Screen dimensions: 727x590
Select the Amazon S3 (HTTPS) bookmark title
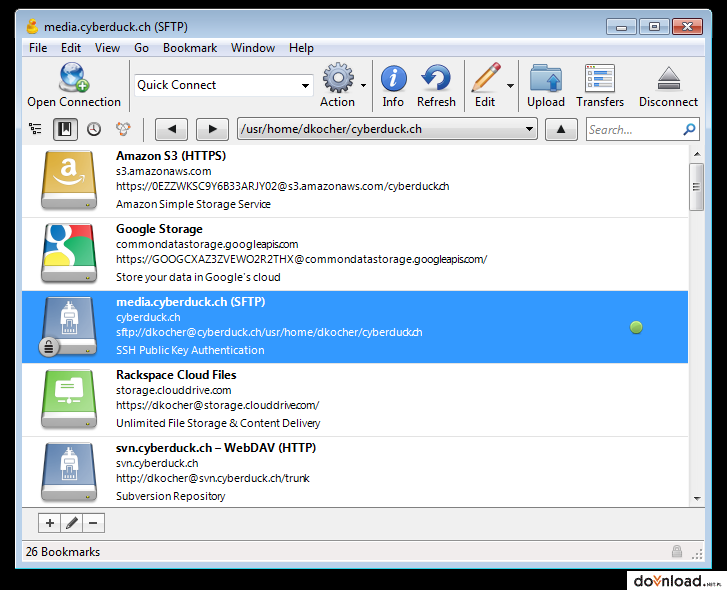pos(171,156)
